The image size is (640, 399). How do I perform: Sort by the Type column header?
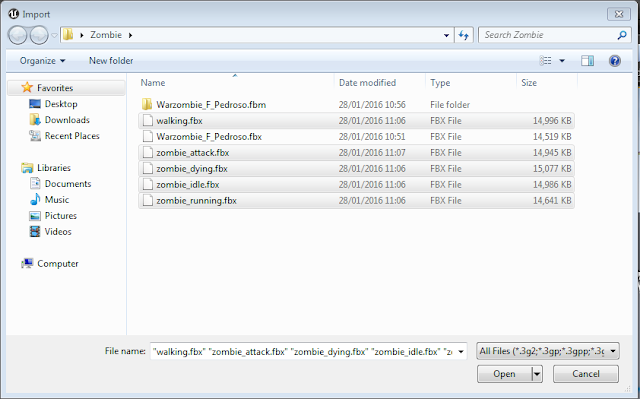pos(471,82)
